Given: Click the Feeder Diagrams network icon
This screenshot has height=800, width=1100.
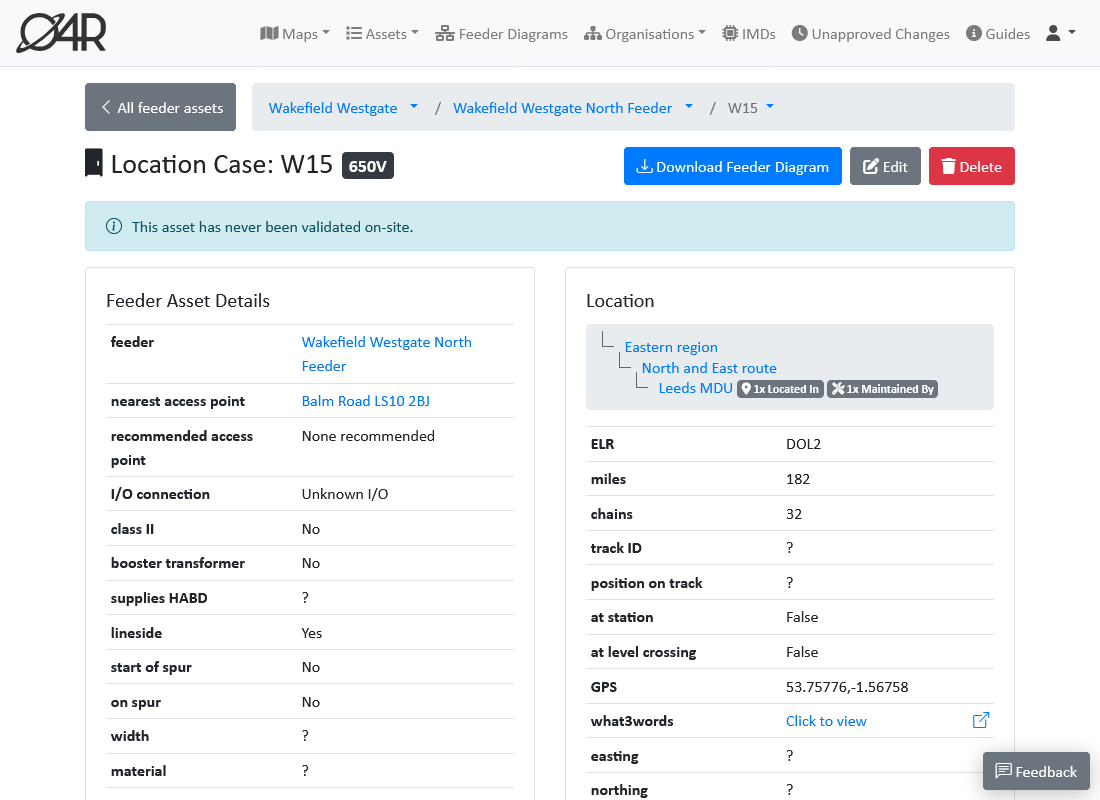Looking at the screenshot, I should coord(445,33).
